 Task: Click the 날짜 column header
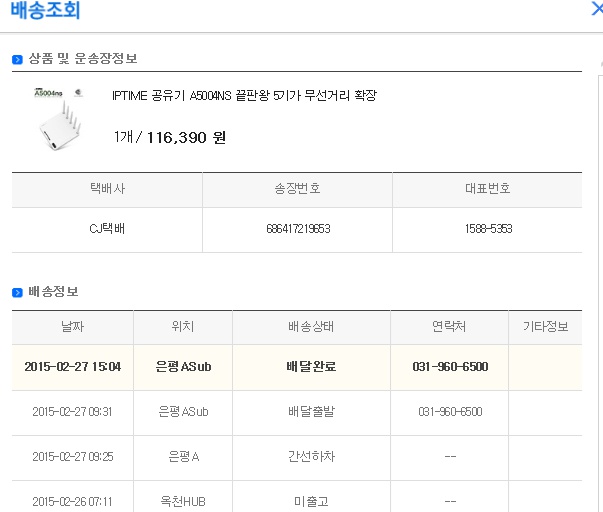[x=72, y=327]
